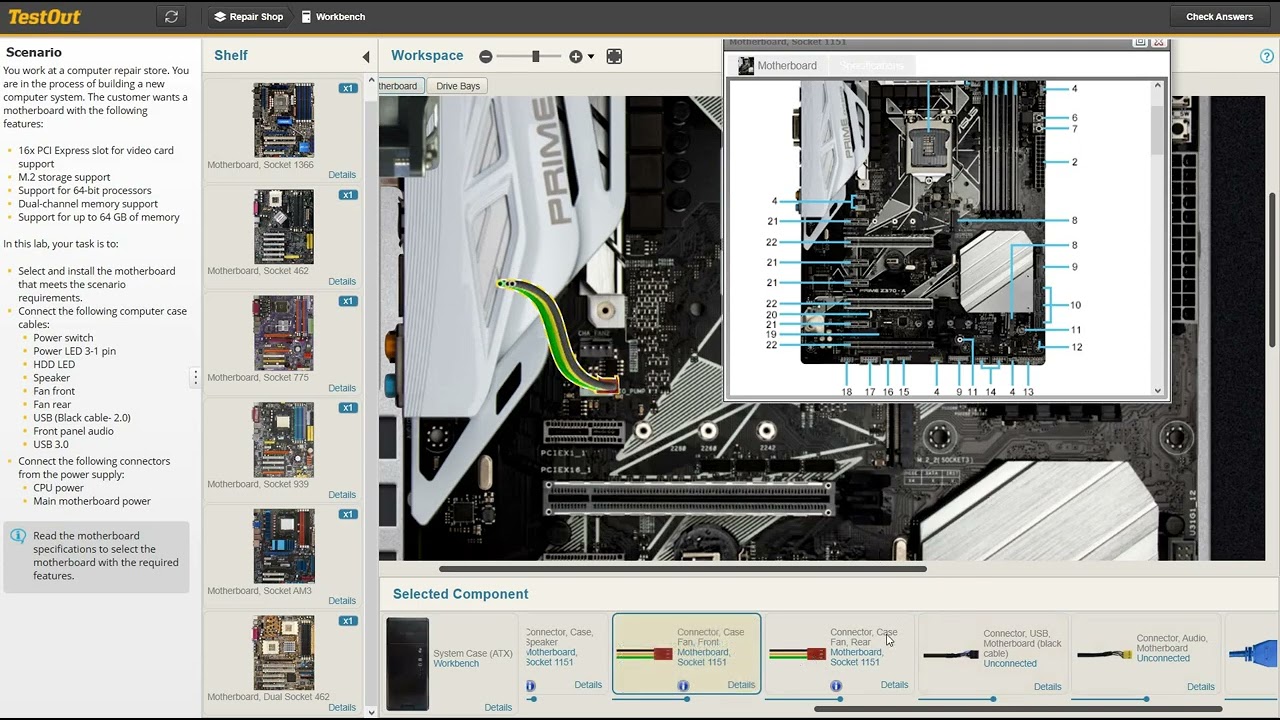Click the info icon on Case Speaker connector

pos(530,686)
